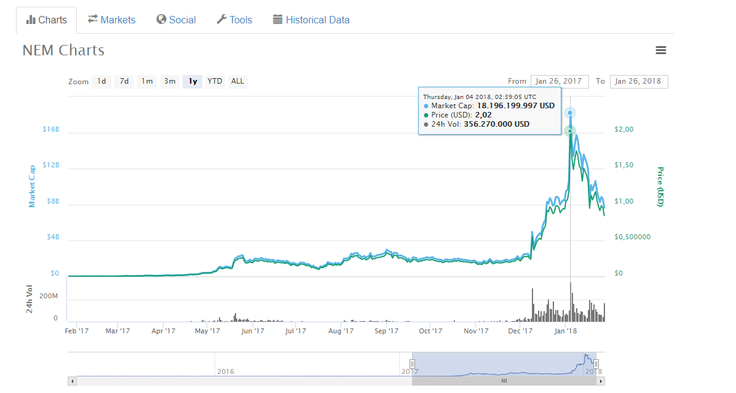Click the 2016 label in the navigator
Image resolution: width=736 pixels, height=393 pixels.
click(x=226, y=371)
